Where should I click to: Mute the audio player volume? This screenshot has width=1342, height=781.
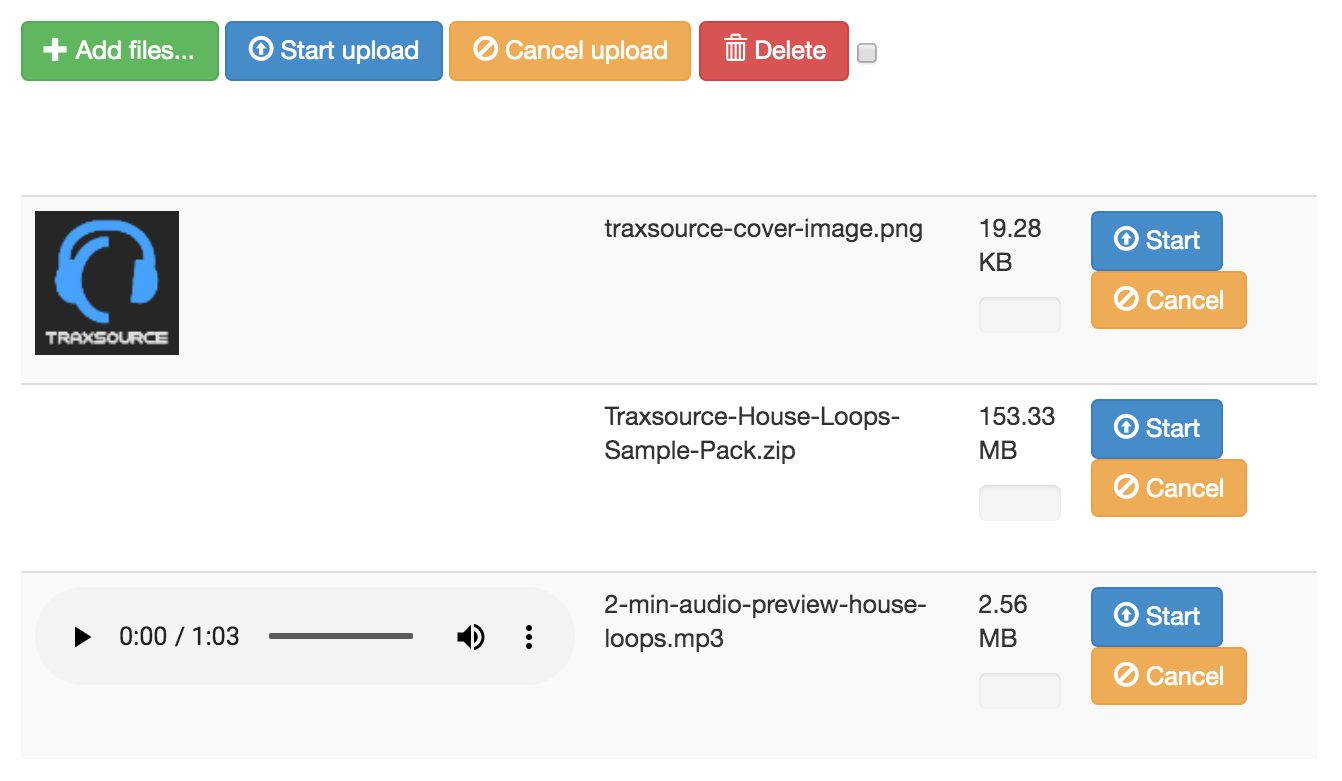[470, 637]
